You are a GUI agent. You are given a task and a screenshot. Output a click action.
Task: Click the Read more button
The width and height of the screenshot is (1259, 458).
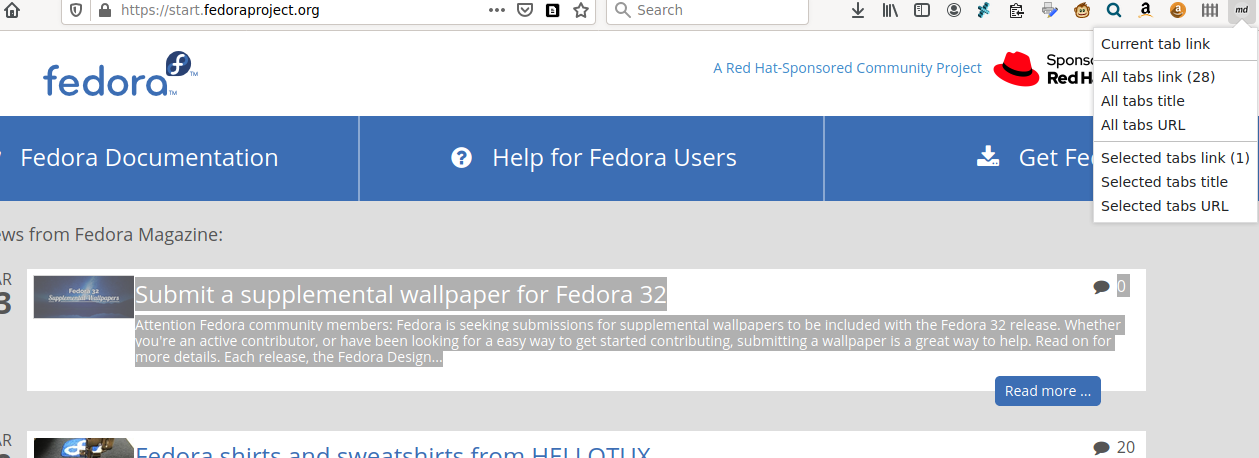1048,391
